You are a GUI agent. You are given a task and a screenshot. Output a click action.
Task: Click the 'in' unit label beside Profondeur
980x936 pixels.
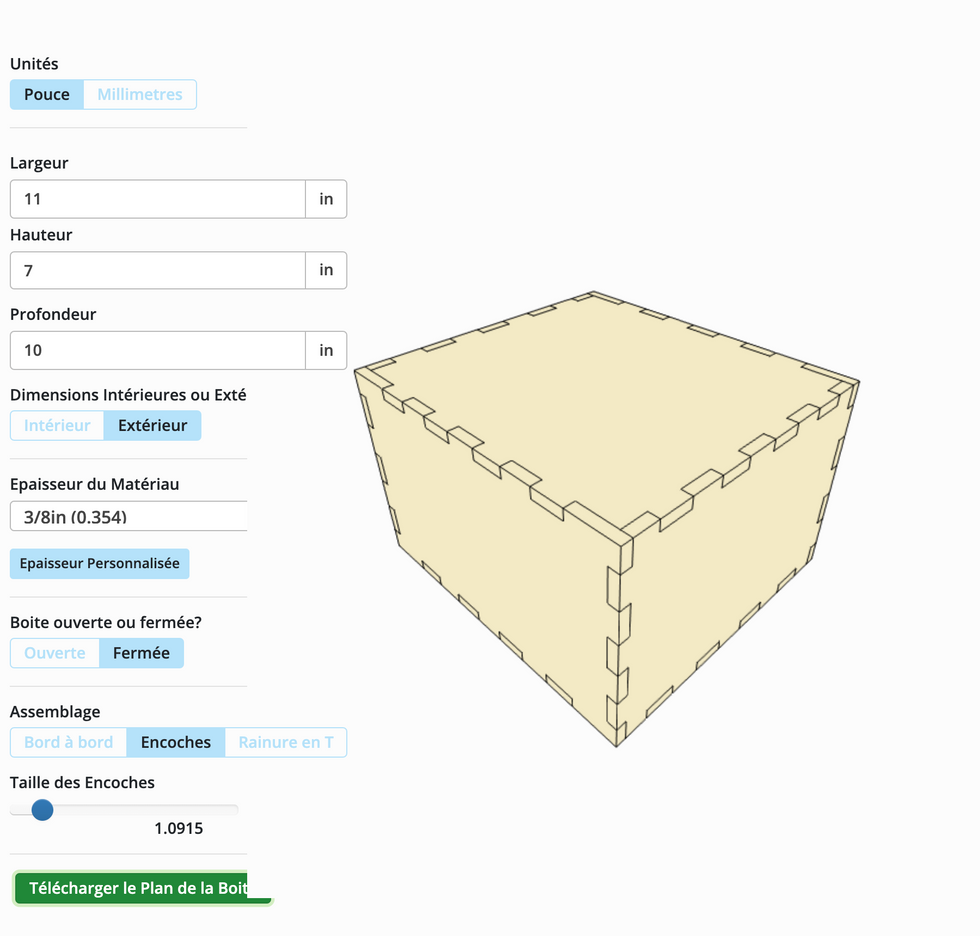(x=326, y=350)
